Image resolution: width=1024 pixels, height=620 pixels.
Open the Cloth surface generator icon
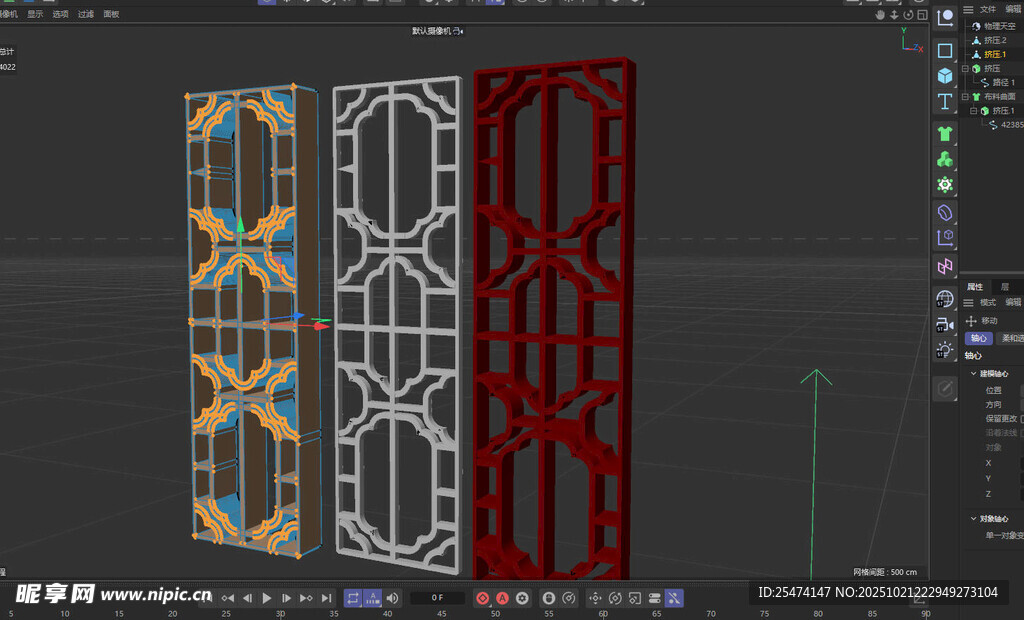coord(945,134)
